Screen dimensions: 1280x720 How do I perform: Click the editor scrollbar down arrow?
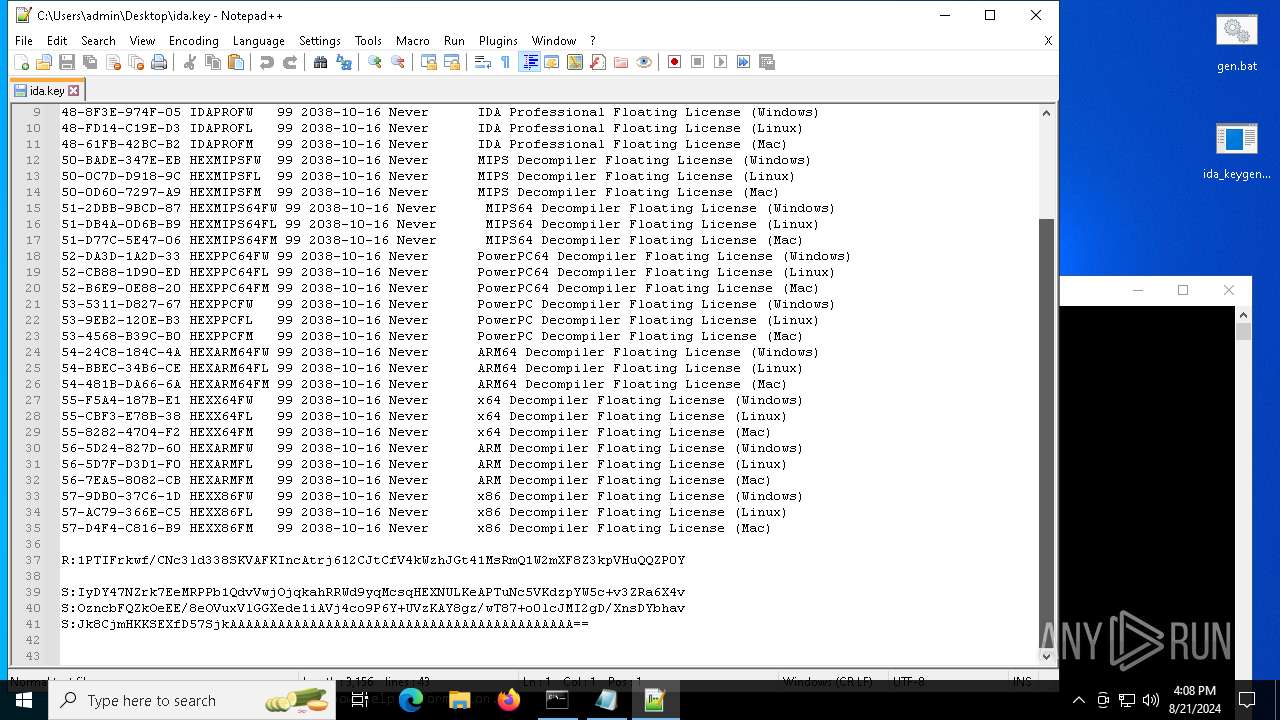tap(1047, 656)
